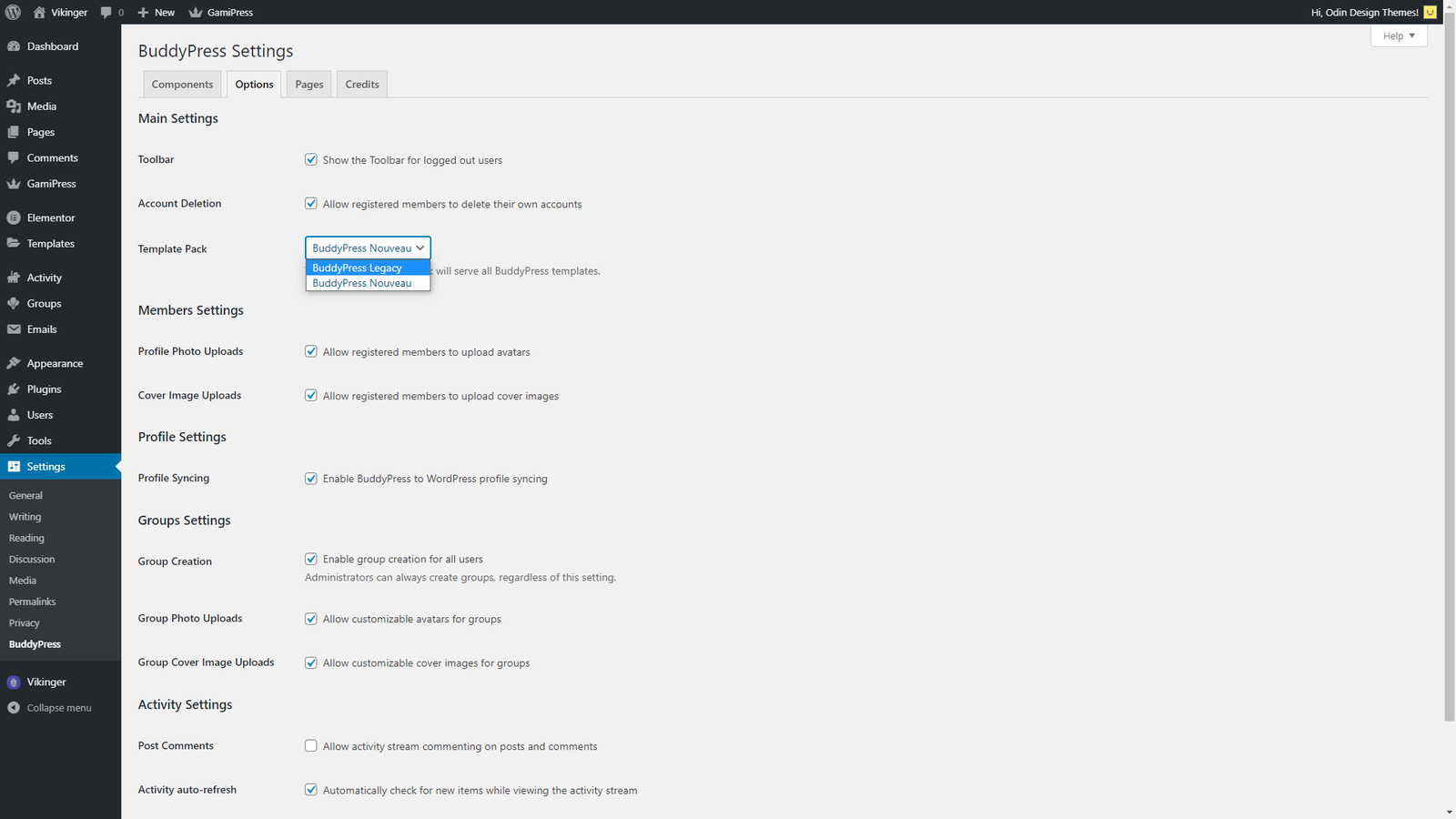Open Elementor via its sidebar icon
Viewport: 1456px width, 819px height.
point(14,217)
